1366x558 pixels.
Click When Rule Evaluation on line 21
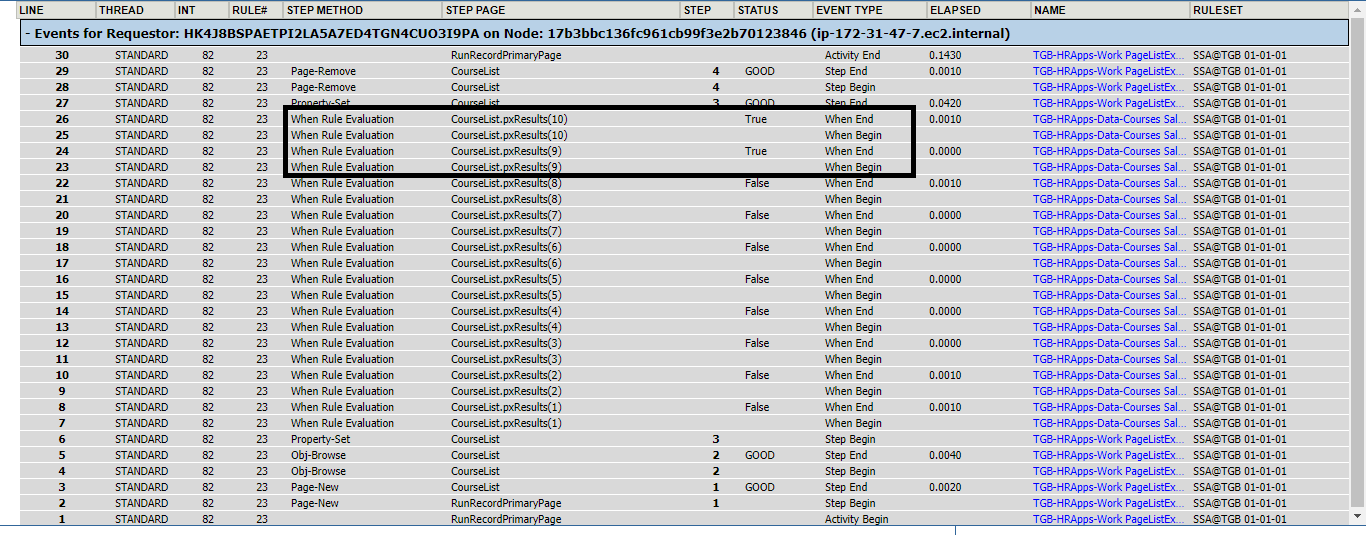tap(342, 199)
